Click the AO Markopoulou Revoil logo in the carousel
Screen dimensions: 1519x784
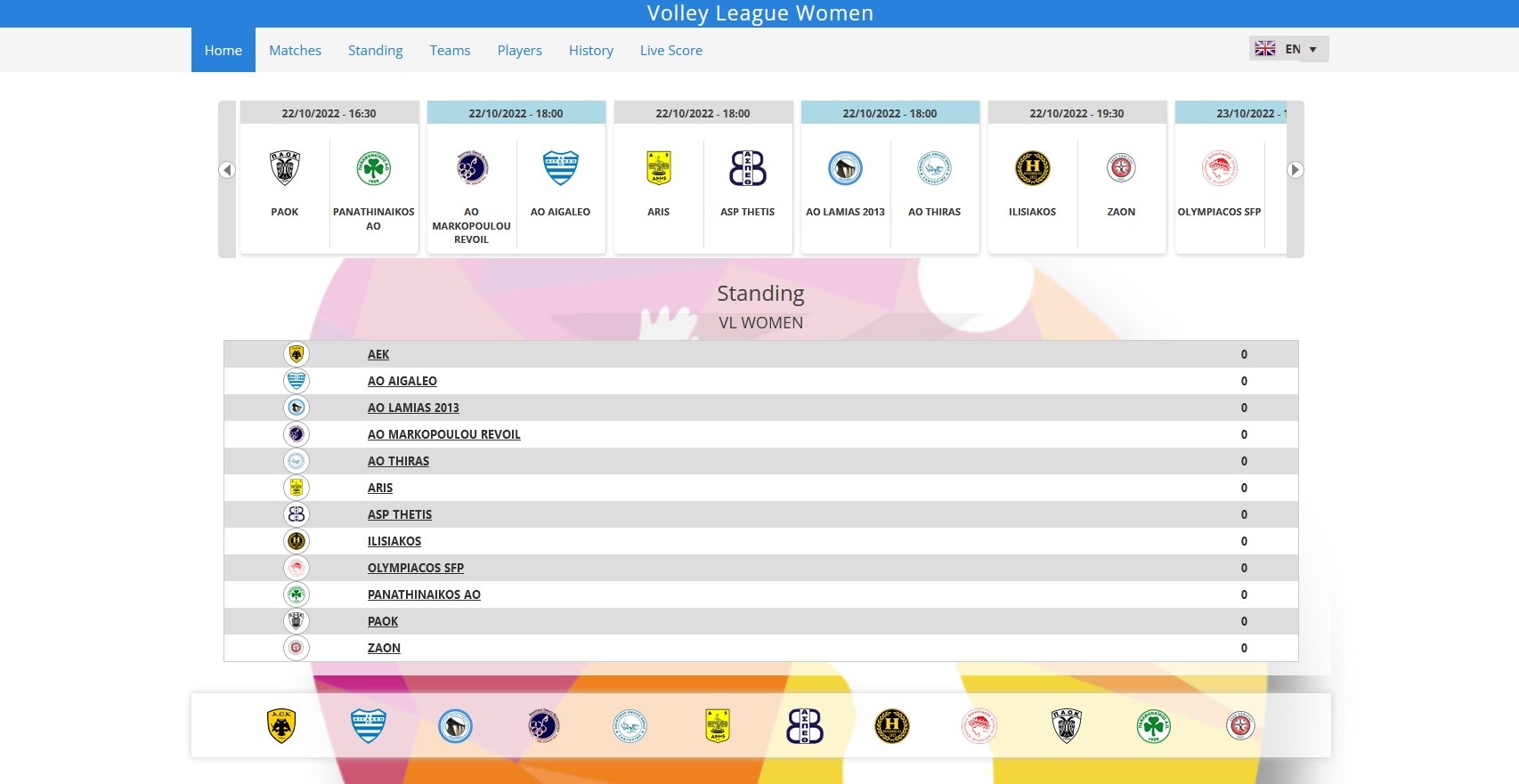[472, 168]
